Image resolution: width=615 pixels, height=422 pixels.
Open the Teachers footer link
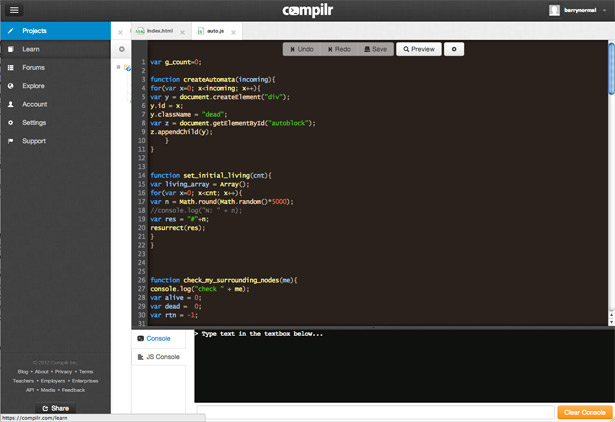point(23,381)
